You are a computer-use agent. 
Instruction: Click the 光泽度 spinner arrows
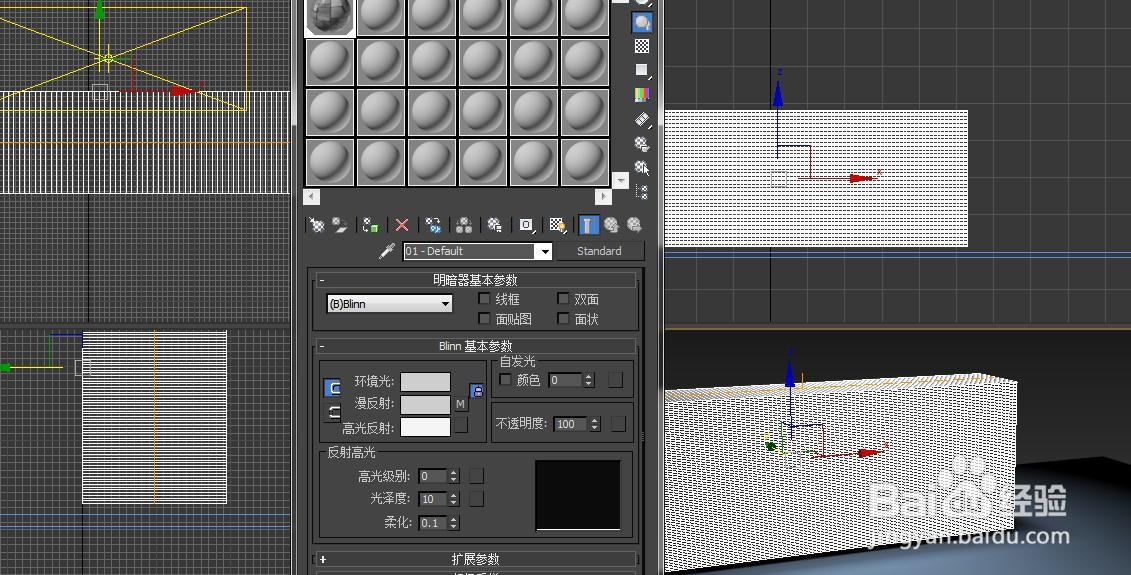[454, 499]
